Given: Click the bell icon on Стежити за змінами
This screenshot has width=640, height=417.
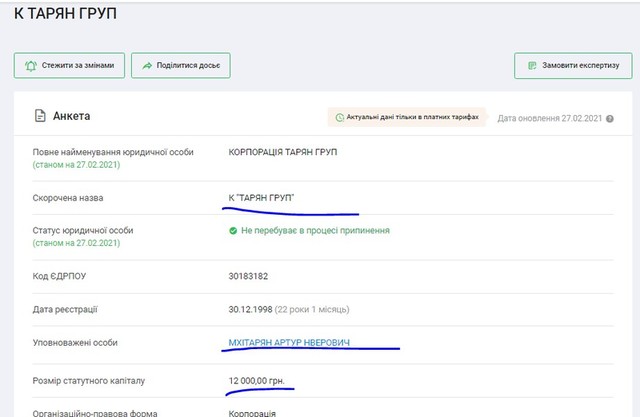Looking at the screenshot, I should coord(29,66).
